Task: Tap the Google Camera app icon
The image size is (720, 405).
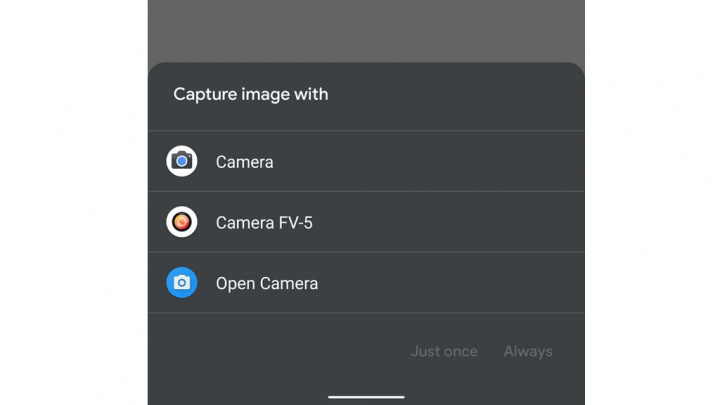Action: click(182, 161)
